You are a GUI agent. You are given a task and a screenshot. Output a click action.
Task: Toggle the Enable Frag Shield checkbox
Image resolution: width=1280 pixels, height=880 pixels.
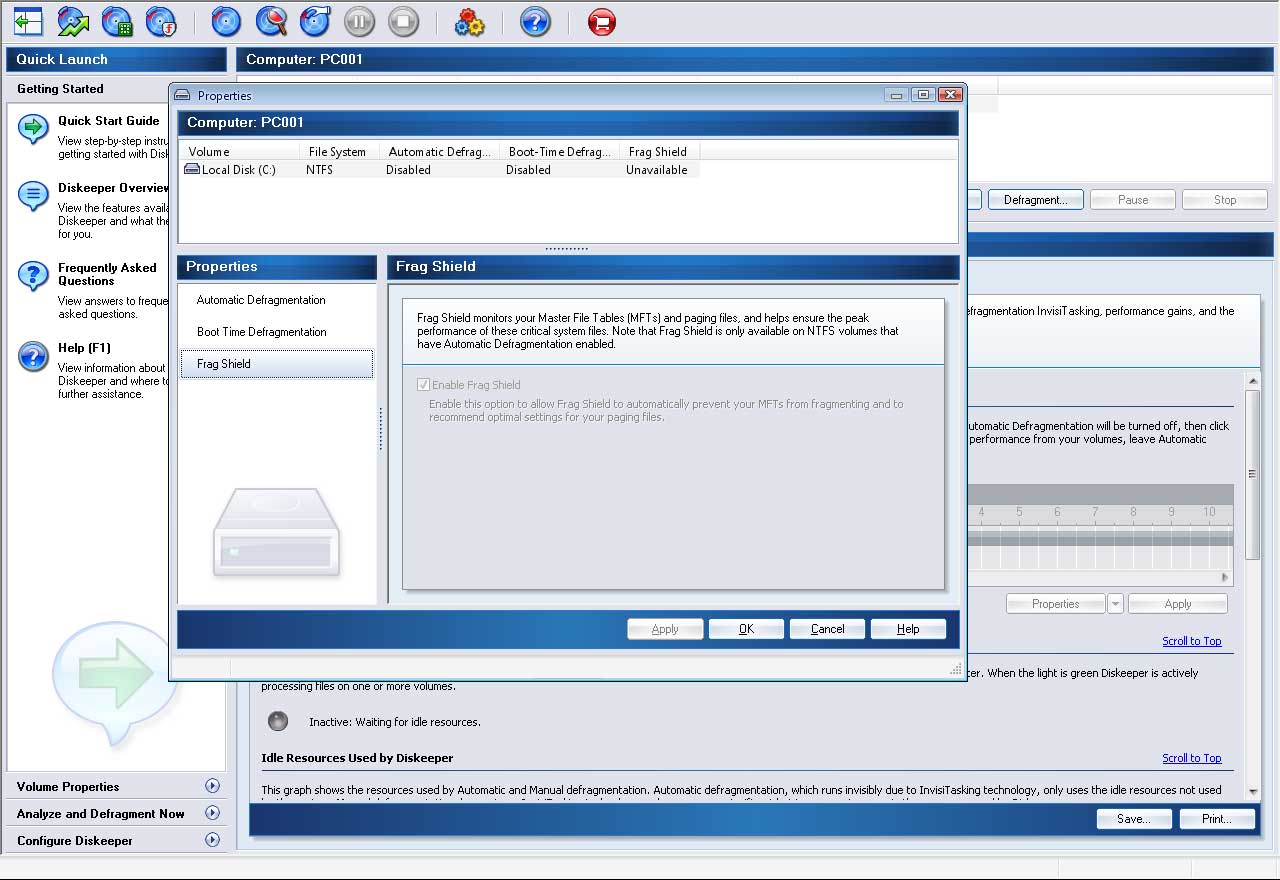(424, 385)
